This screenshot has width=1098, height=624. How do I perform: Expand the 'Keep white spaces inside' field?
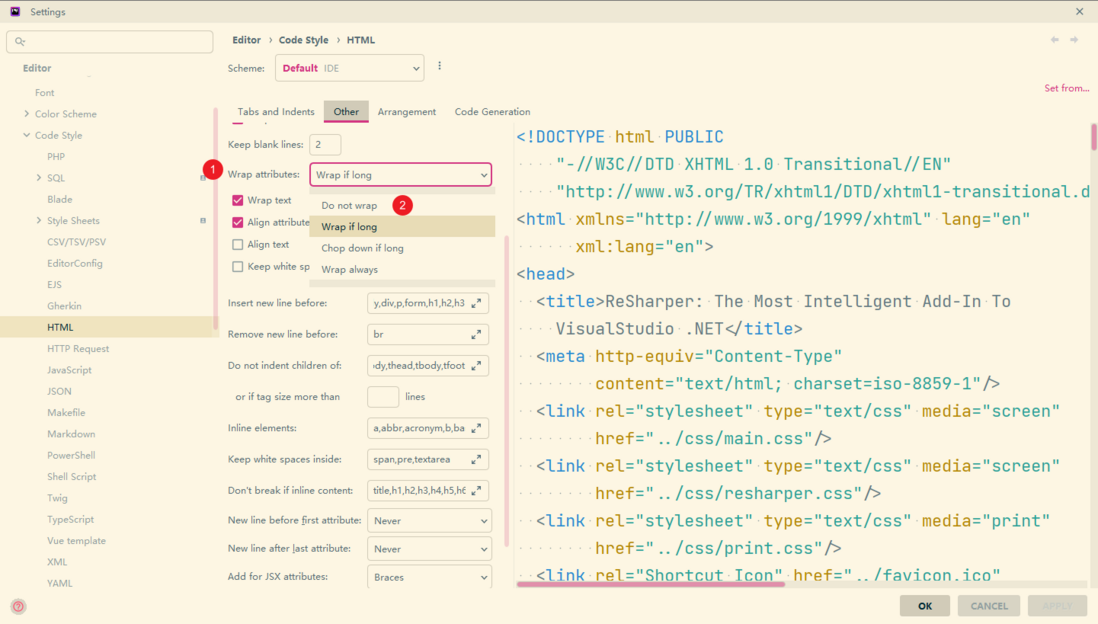pyautogui.click(x=476, y=459)
